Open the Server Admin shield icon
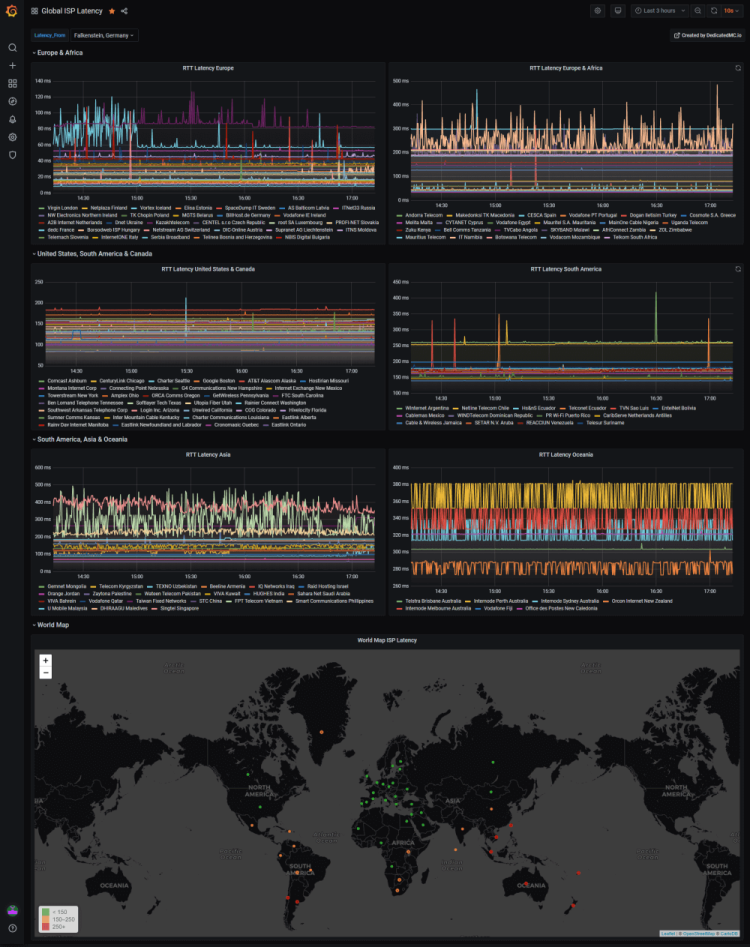The image size is (750, 947). coord(12,155)
